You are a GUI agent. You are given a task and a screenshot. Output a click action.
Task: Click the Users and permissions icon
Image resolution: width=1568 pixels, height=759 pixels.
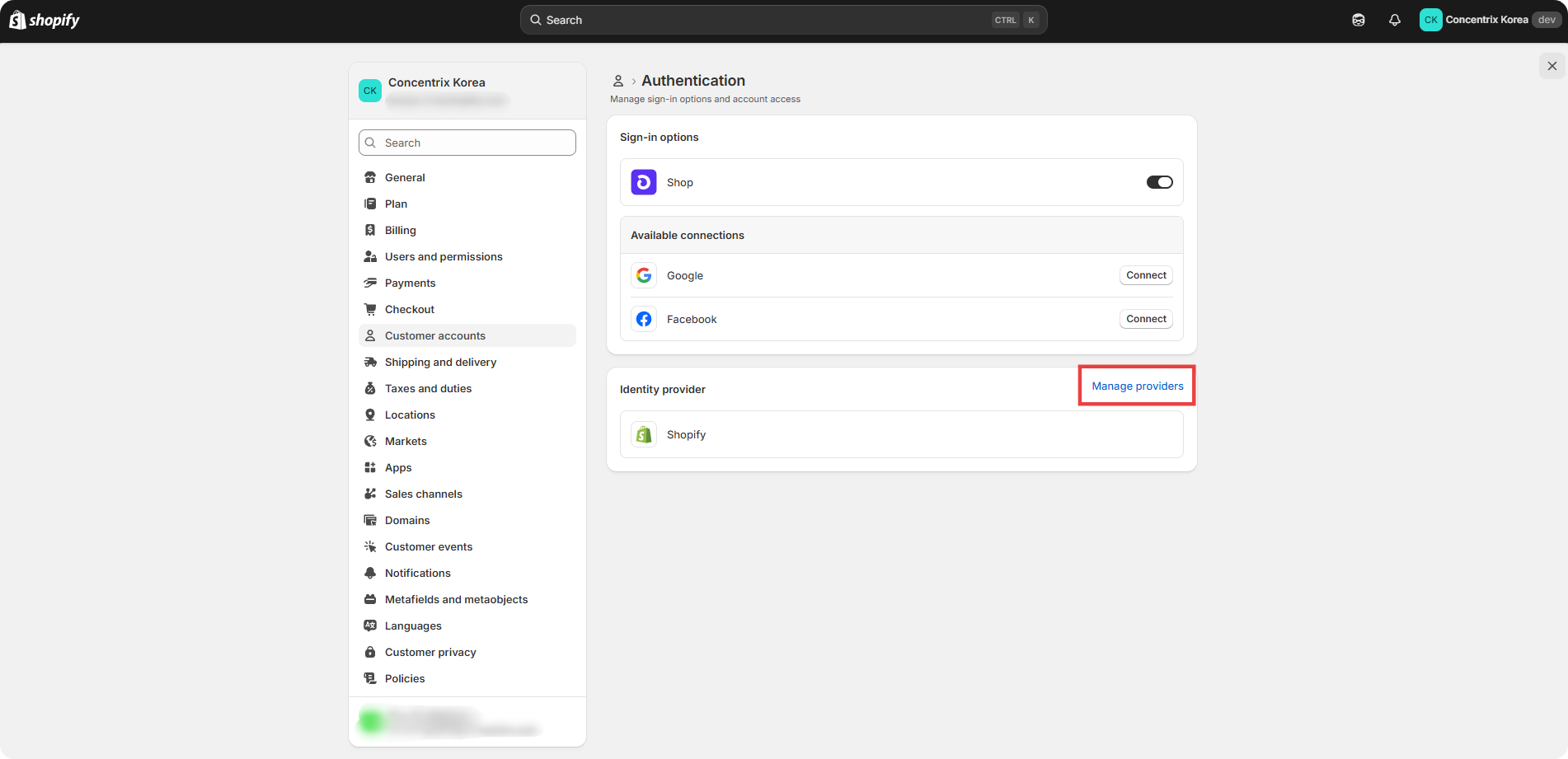(x=370, y=256)
